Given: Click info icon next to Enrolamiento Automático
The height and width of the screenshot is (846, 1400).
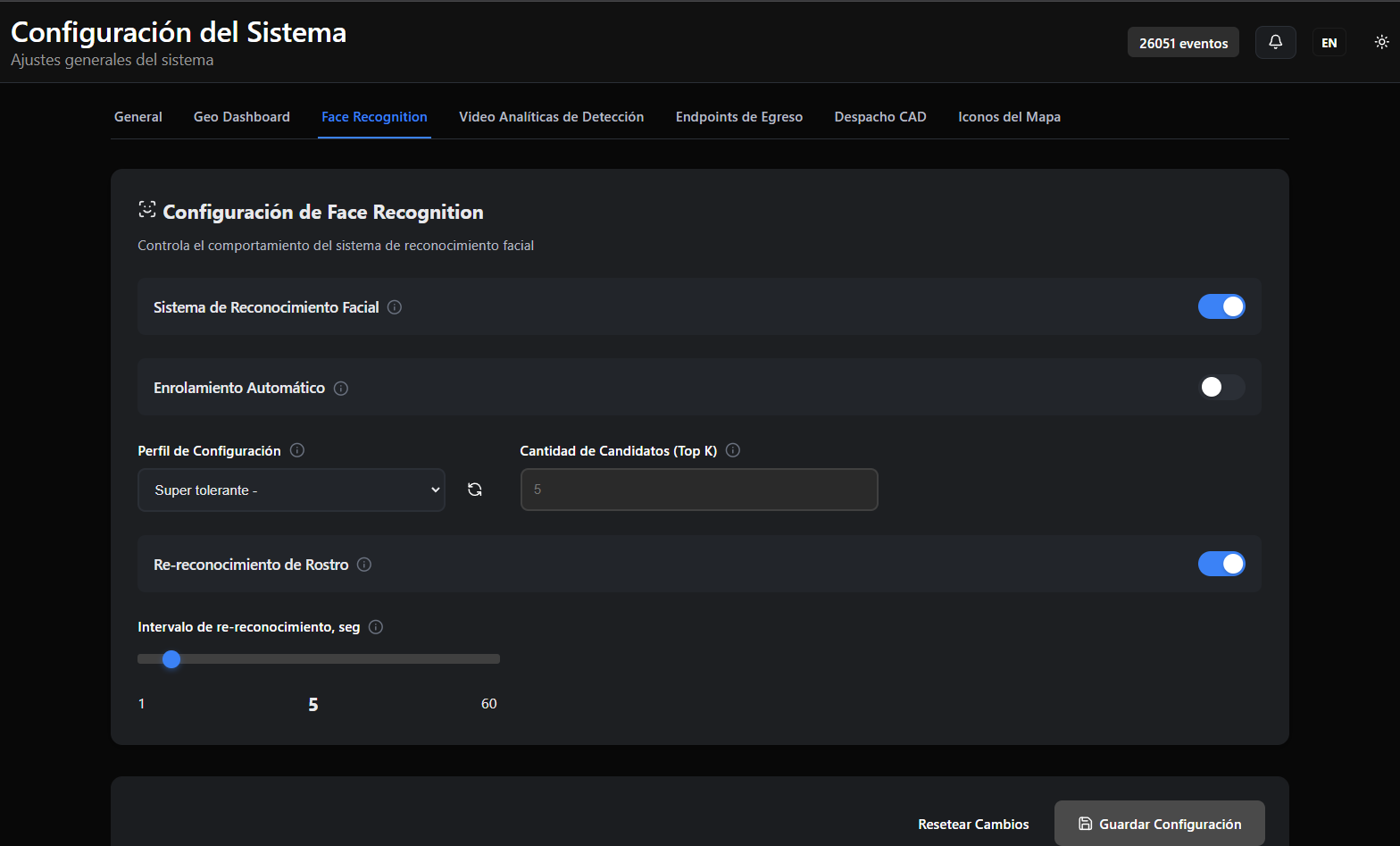Looking at the screenshot, I should pyautogui.click(x=341, y=389).
